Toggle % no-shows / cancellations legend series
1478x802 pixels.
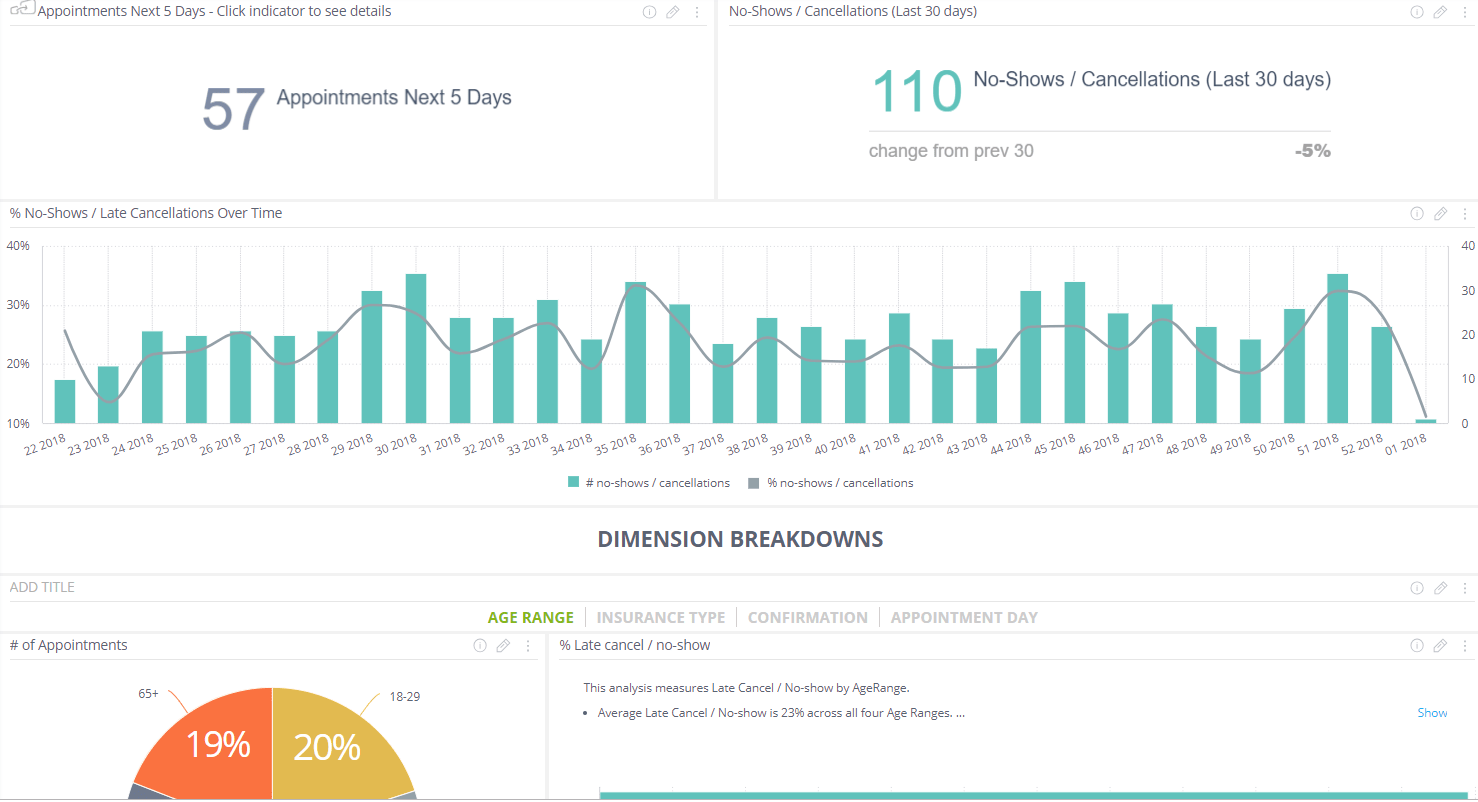coord(830,483)
